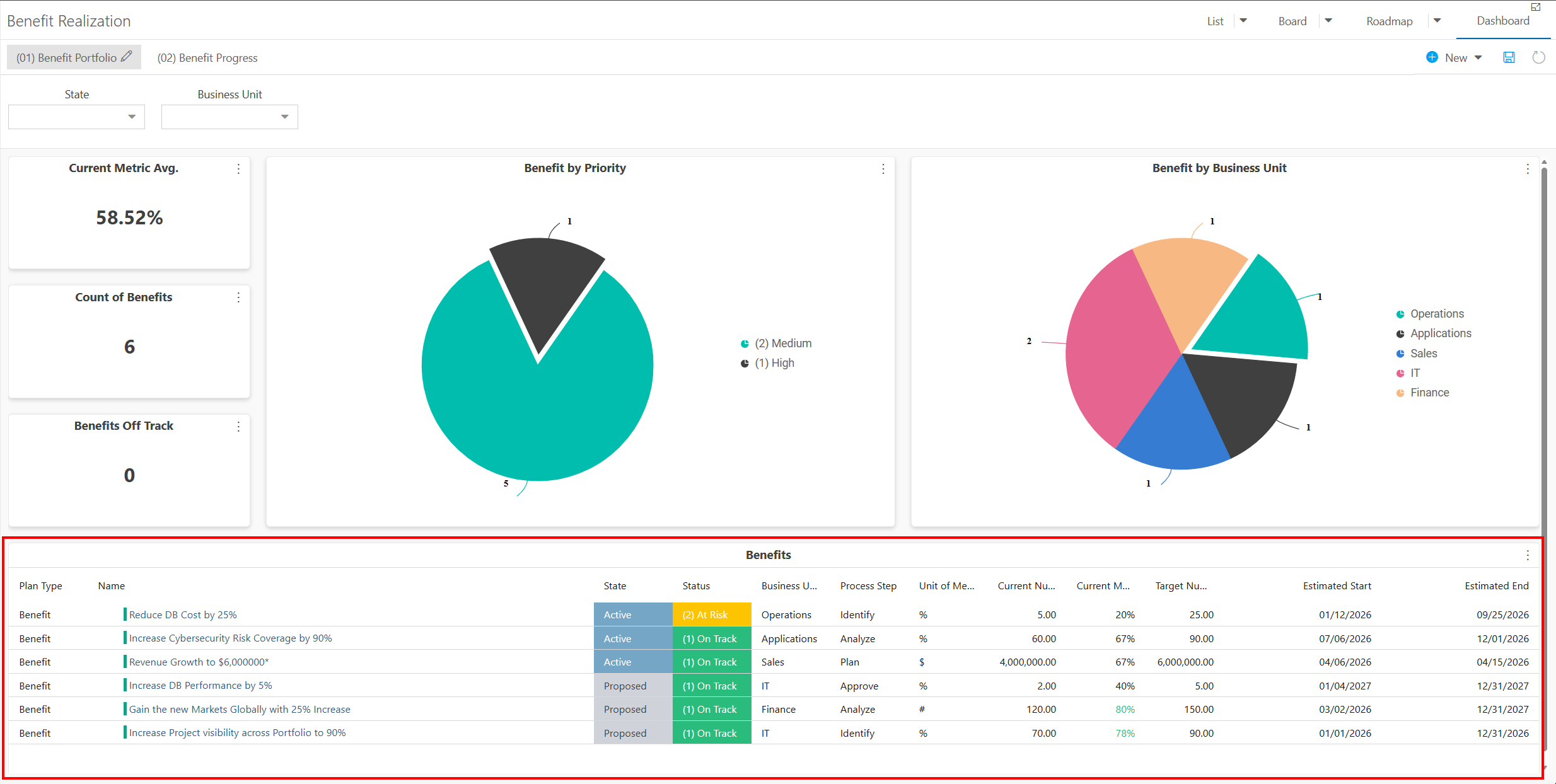1556x784 pixels.
Task: Open Reduce DB Cost by 25% benefit
Action: 183,614
